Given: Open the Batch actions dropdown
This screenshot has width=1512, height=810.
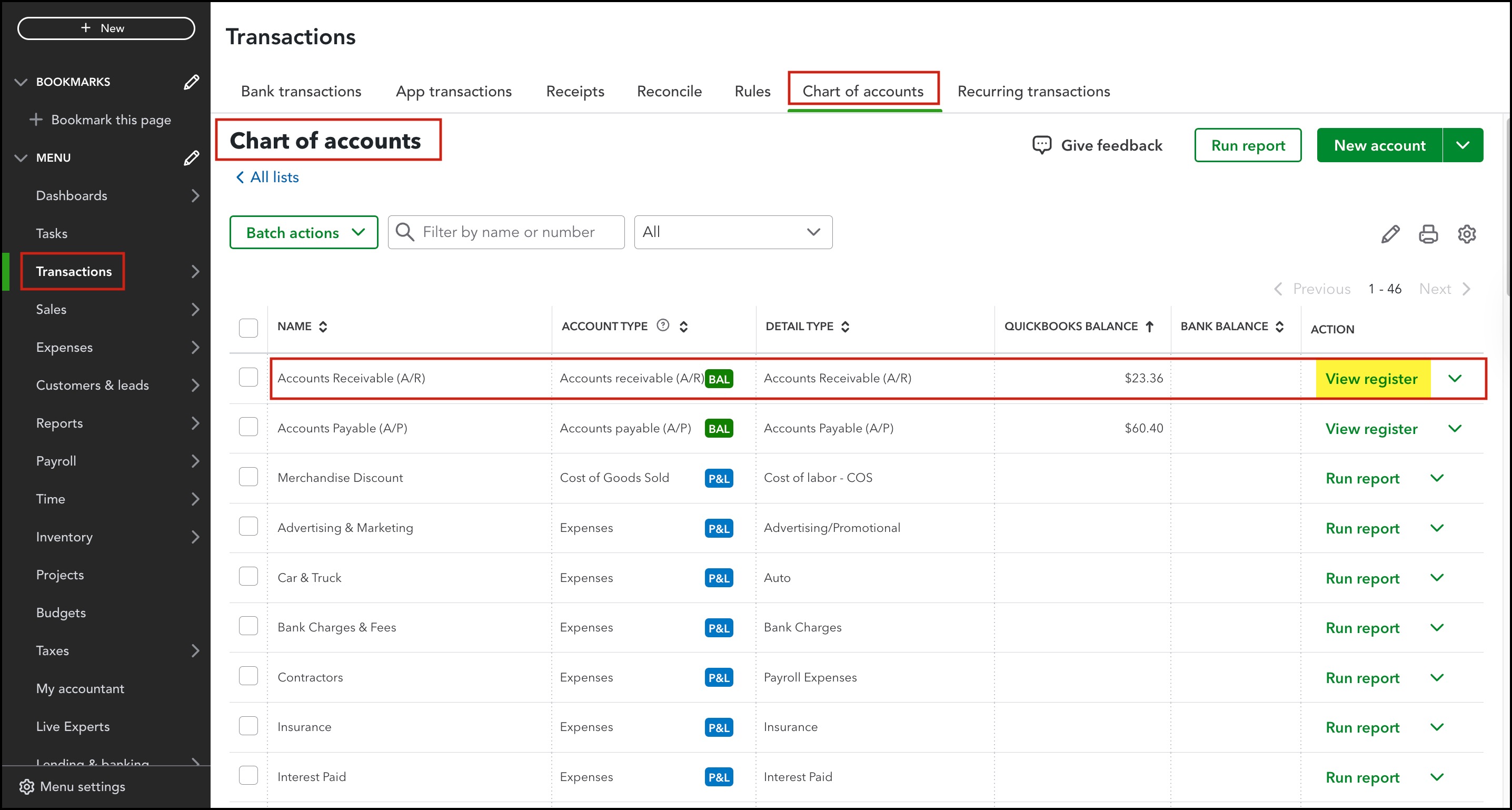Looking at the screenshot, I should click(x=304, y=233).
